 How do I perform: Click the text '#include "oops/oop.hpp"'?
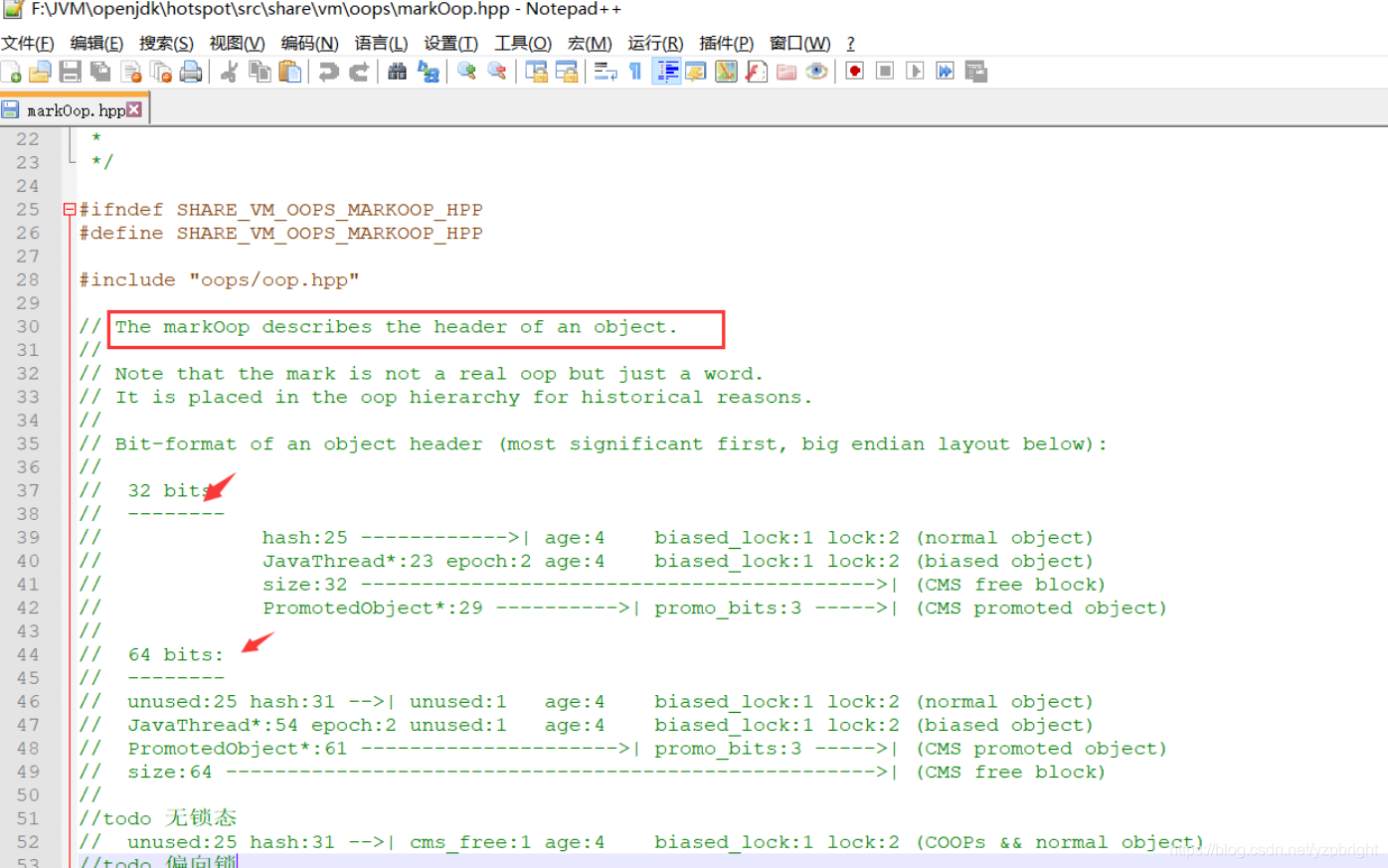(x=219, y=280)
